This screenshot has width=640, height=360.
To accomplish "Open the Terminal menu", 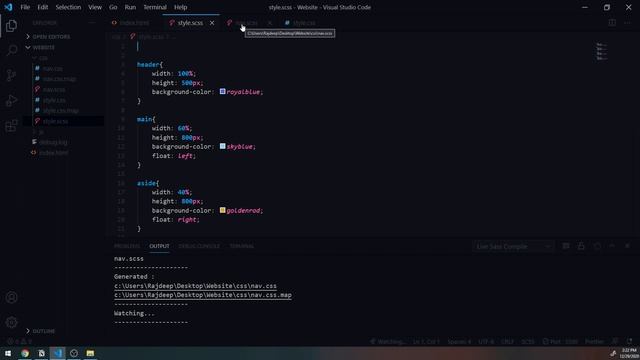I will (155, 7).
